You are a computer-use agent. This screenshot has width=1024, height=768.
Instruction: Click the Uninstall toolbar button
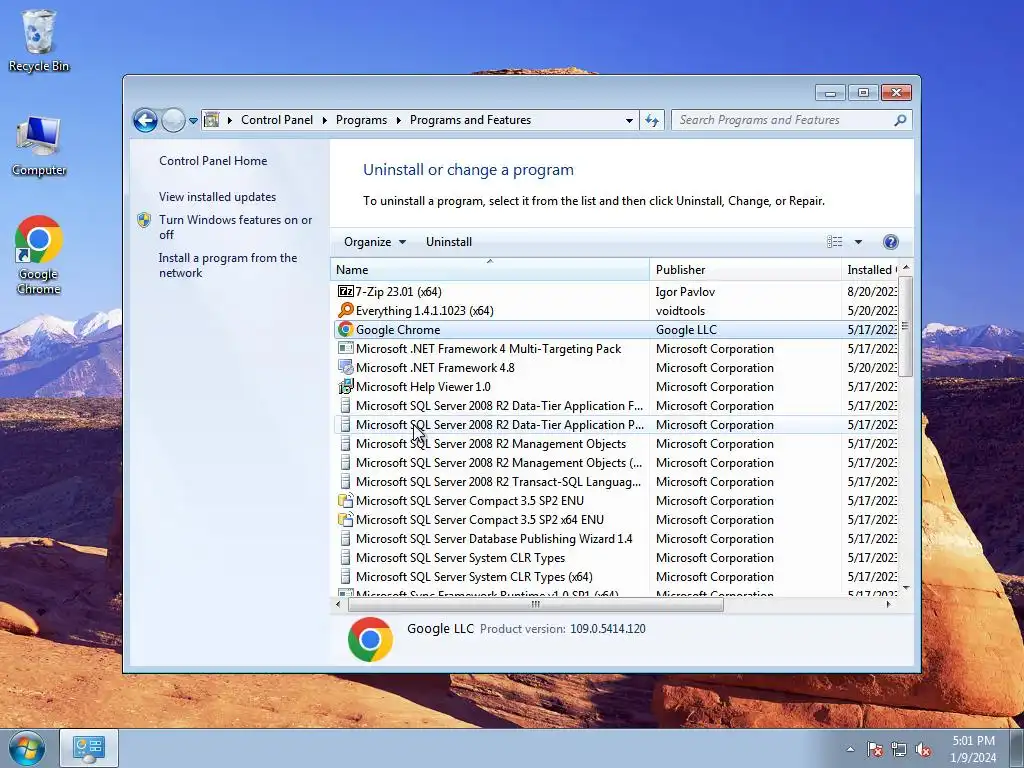coord(449,242)
